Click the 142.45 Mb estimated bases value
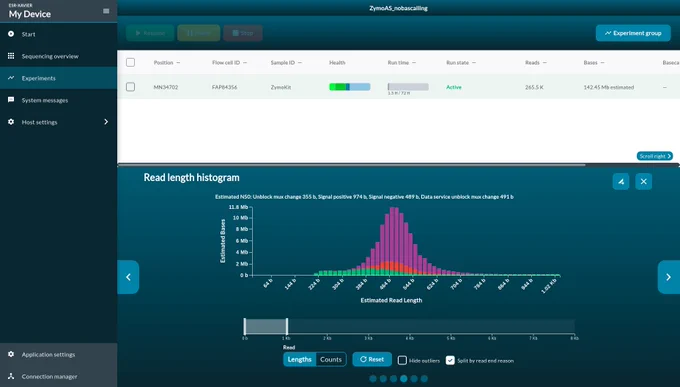This screenshot has height=387, width=680. pos(608,87)
